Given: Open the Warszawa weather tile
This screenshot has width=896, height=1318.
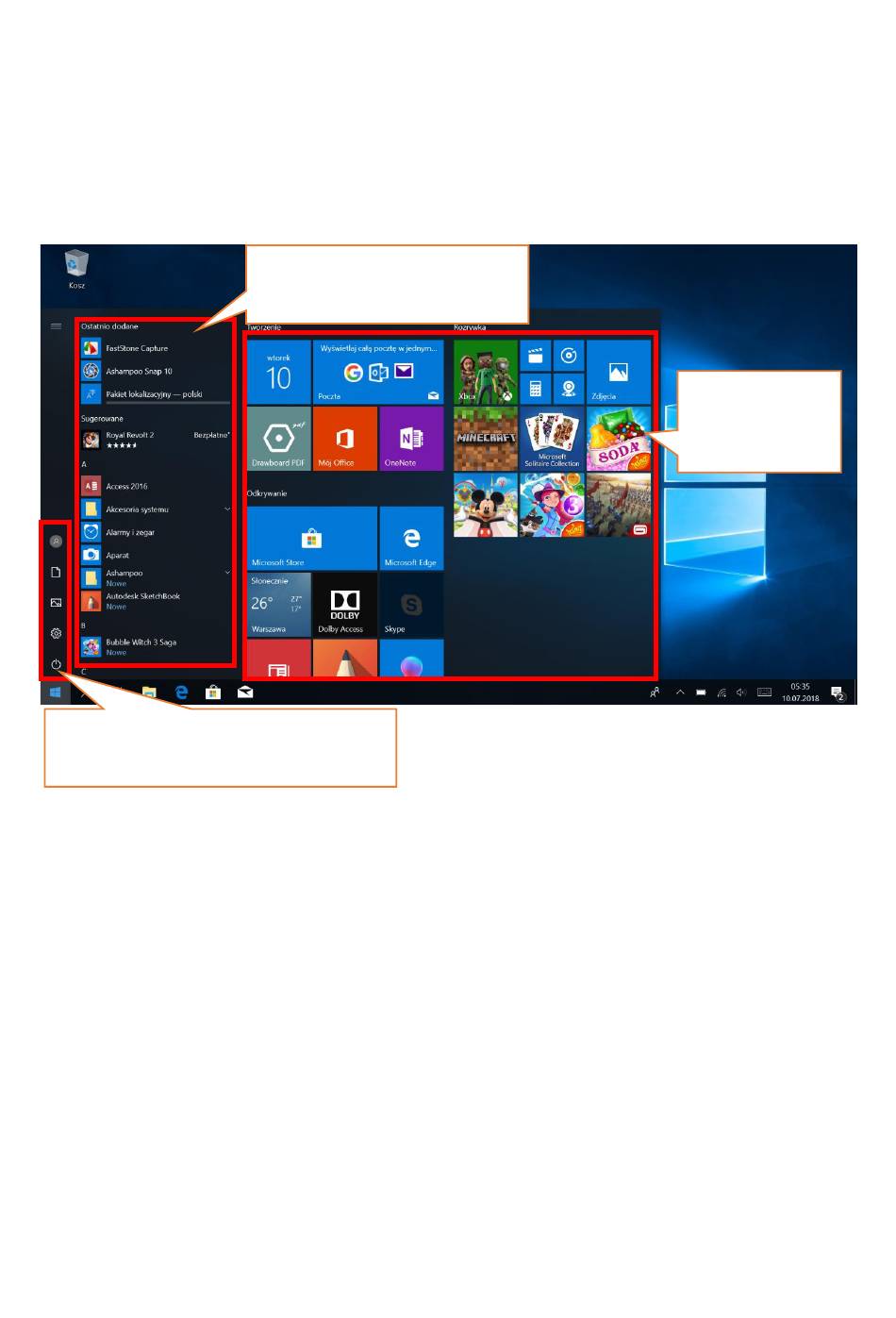Looking at the screenshot, I should 278,604.
